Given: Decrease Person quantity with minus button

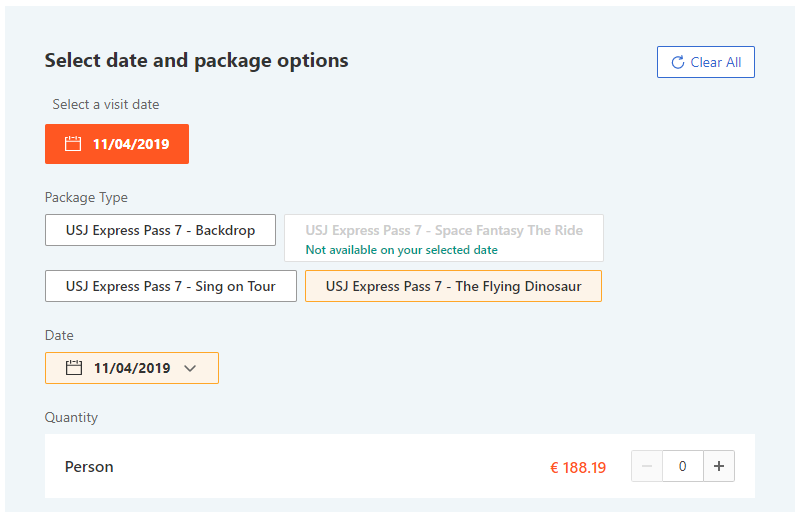Looking at the screenshot, I should pyautogui.click(x=647, y=466).
